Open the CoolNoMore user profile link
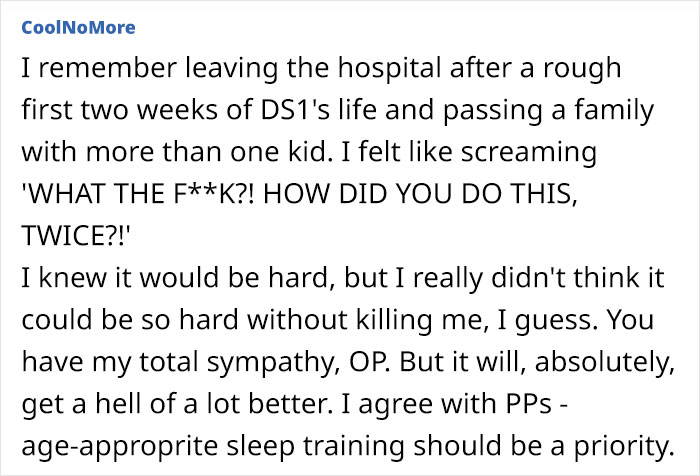Image resolution: width=700 pixels, height=476 pixels. coord(78,28)
